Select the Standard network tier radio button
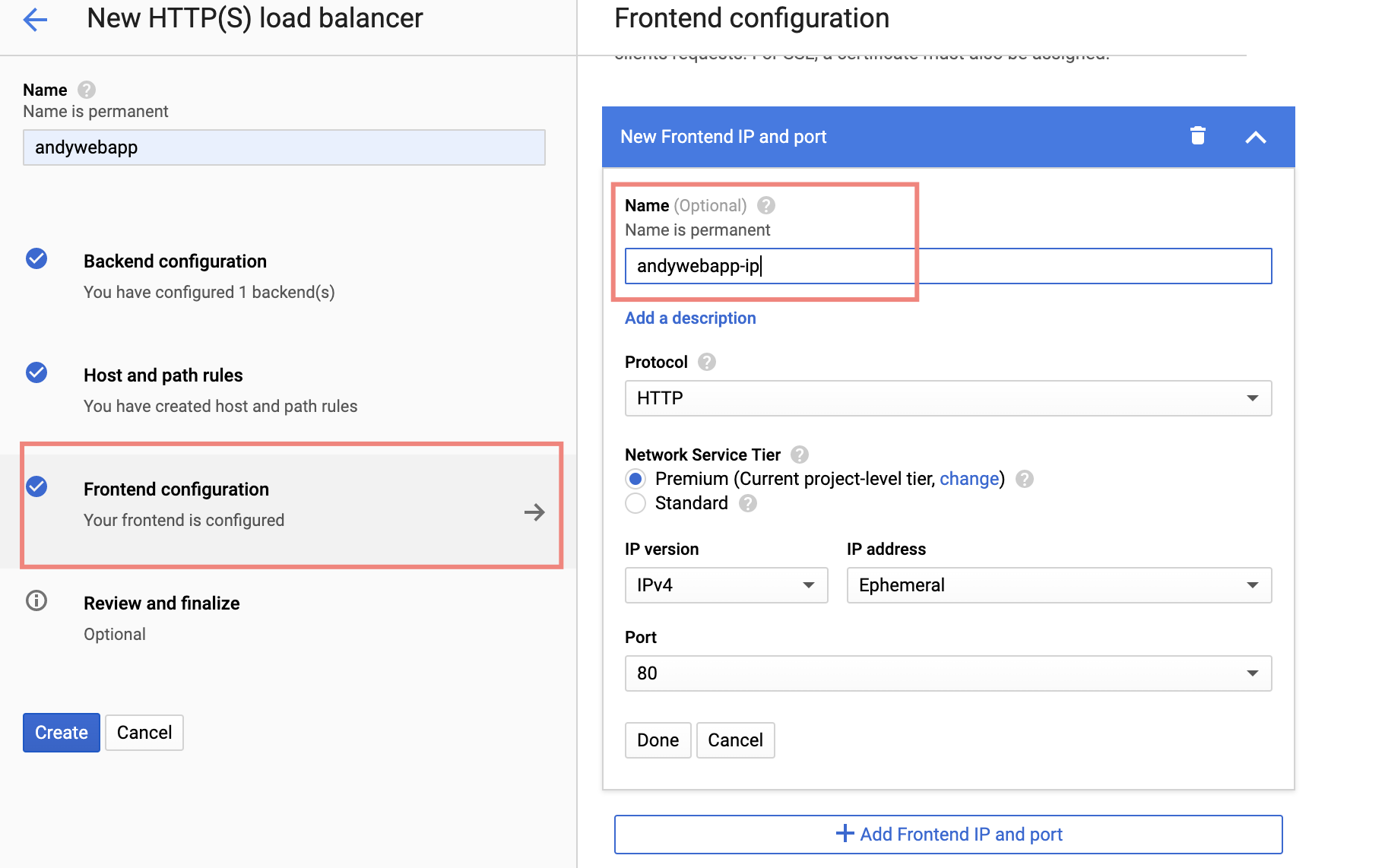This screenshot has height=868, width=1385. click(635, 503)
